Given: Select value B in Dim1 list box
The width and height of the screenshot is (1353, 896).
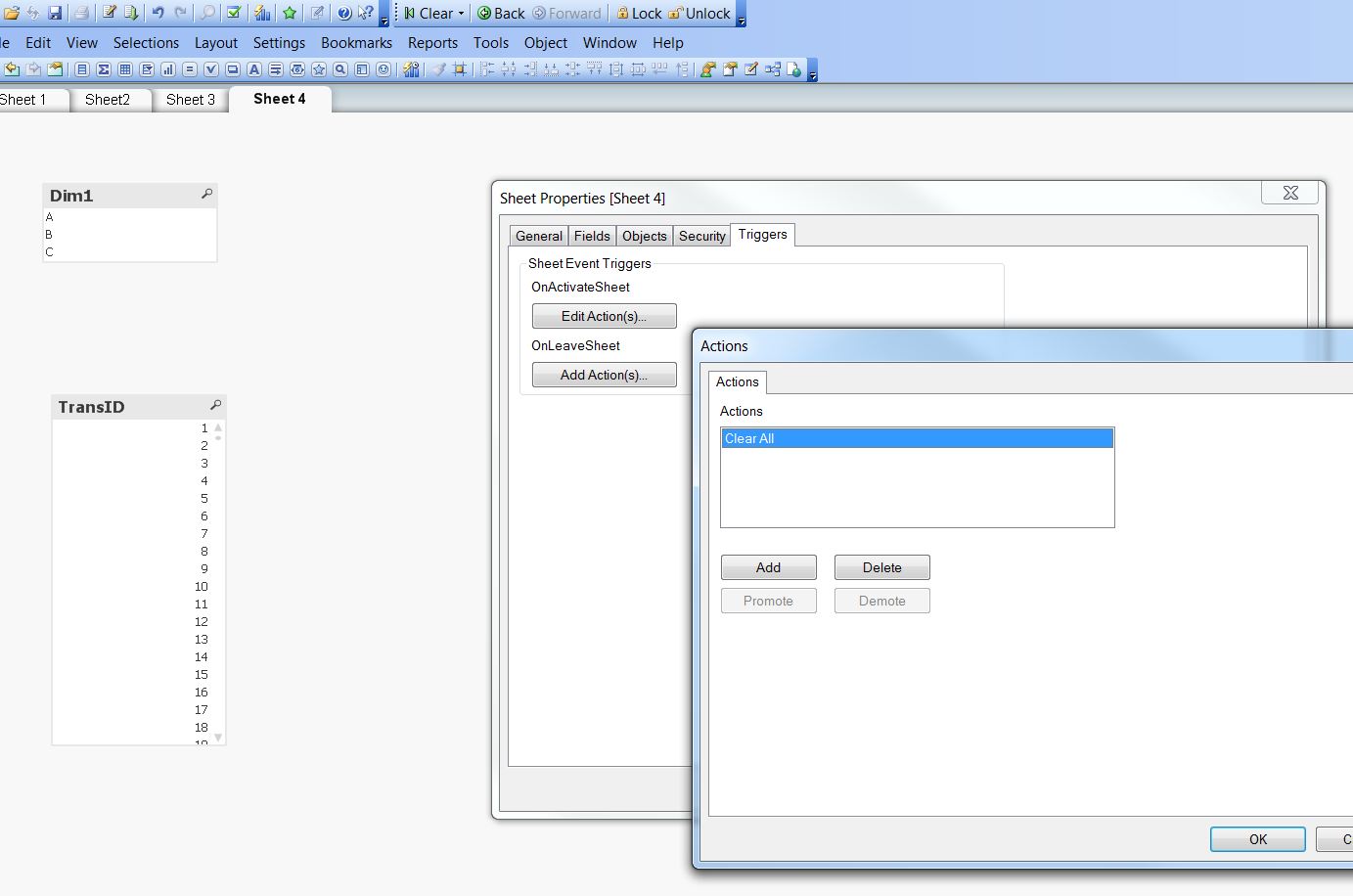Looking at the screenshot, I should point(130,235).
